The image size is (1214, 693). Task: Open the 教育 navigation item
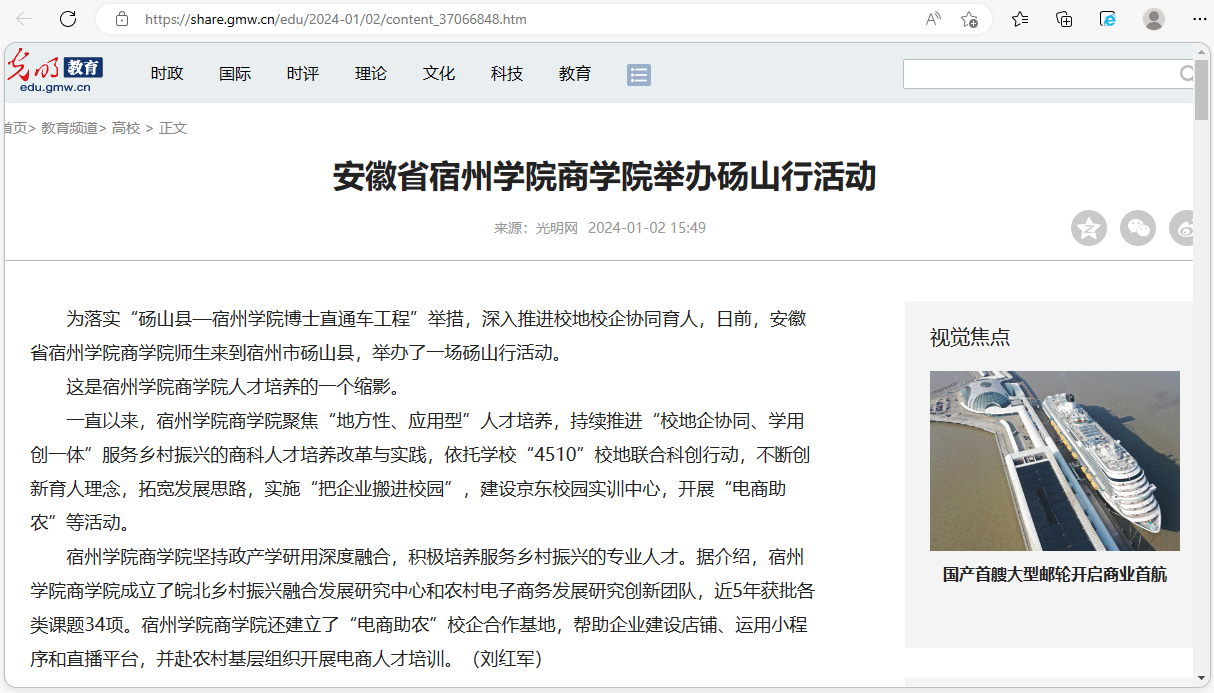(x=575, y=73)
